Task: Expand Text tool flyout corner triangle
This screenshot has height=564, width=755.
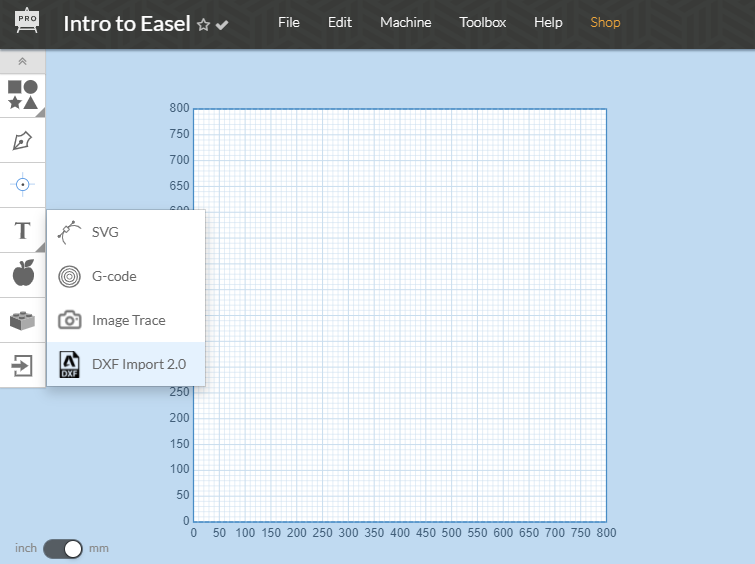Action: (x=40, y=247)
